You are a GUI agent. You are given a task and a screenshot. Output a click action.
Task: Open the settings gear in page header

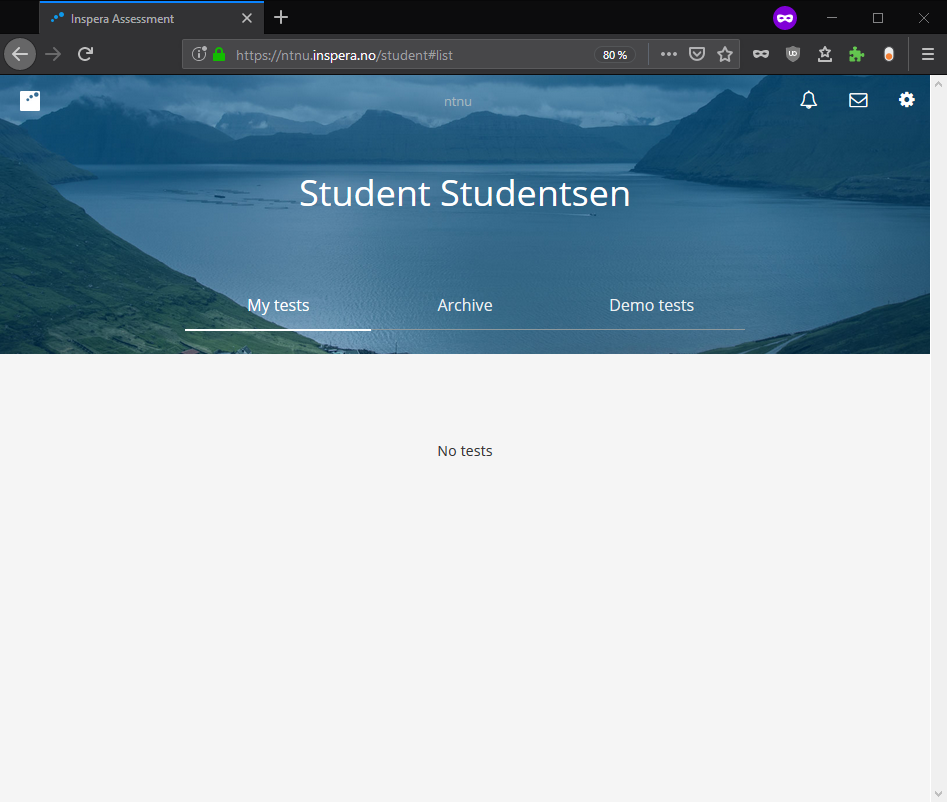point(907,100)
